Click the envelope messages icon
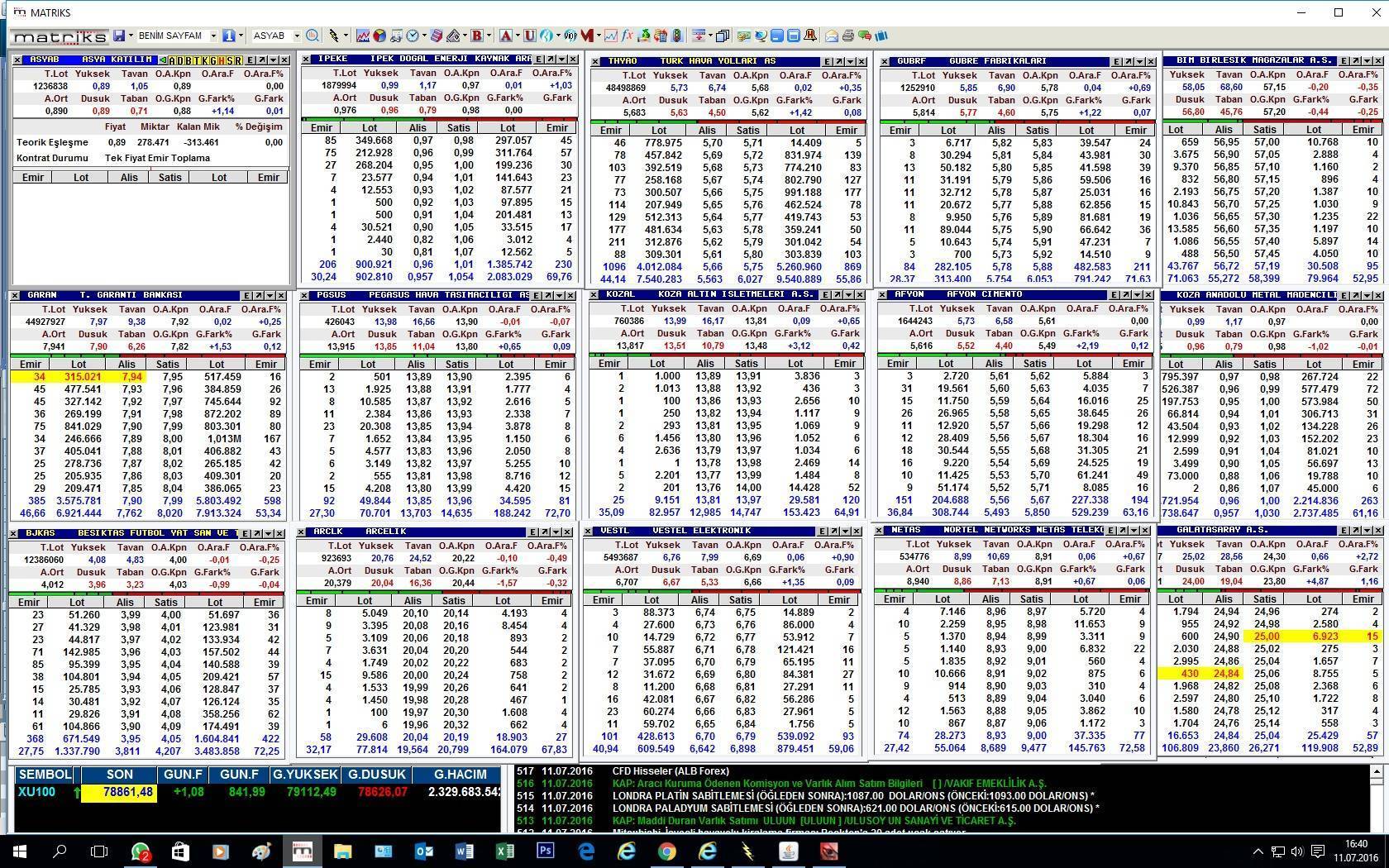The height and width of the screenshot is (868, 1389). pyautogui.click(x=832, y=36)
